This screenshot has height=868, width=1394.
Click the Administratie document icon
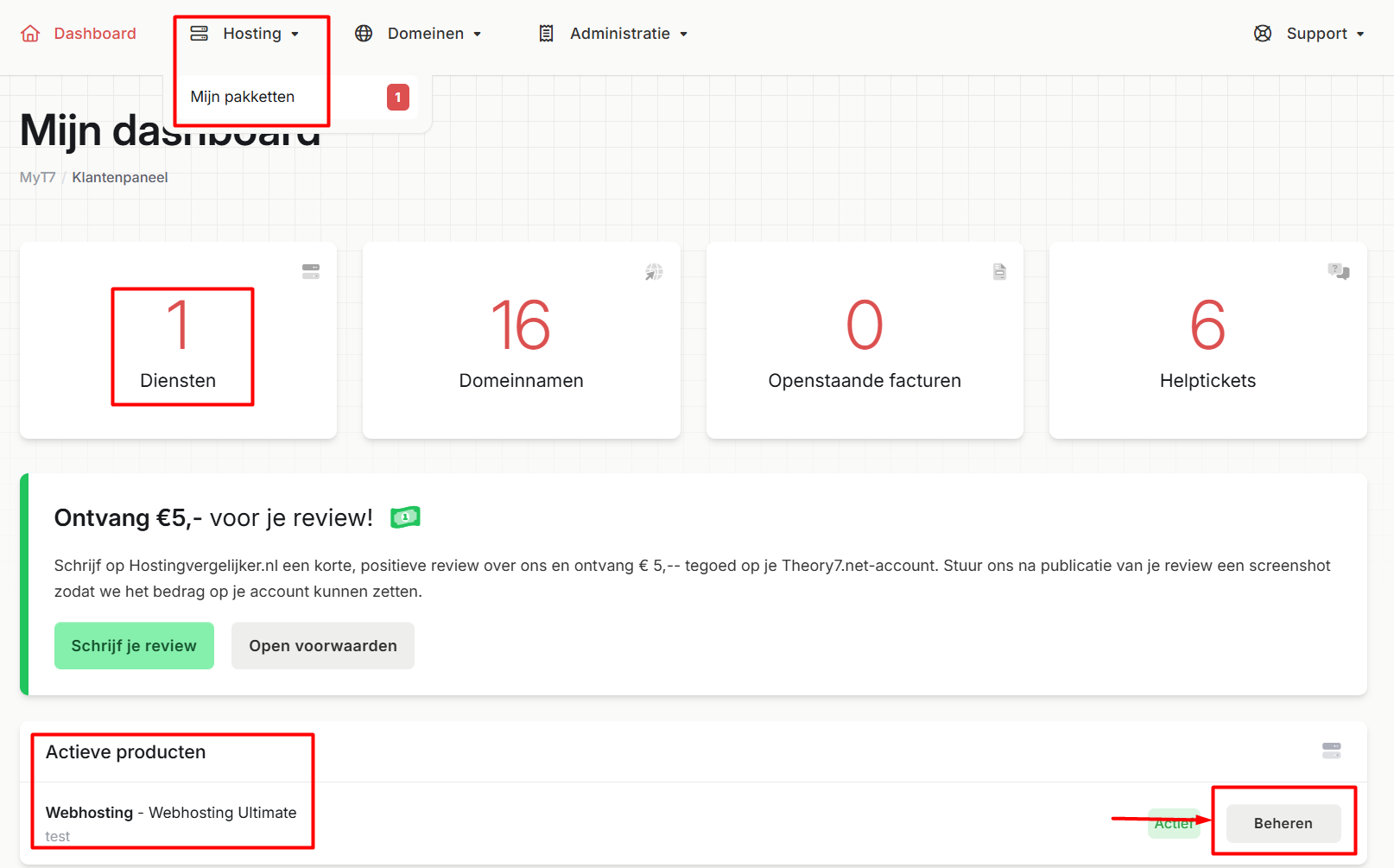pyautogui.click(x=546, y=34)
